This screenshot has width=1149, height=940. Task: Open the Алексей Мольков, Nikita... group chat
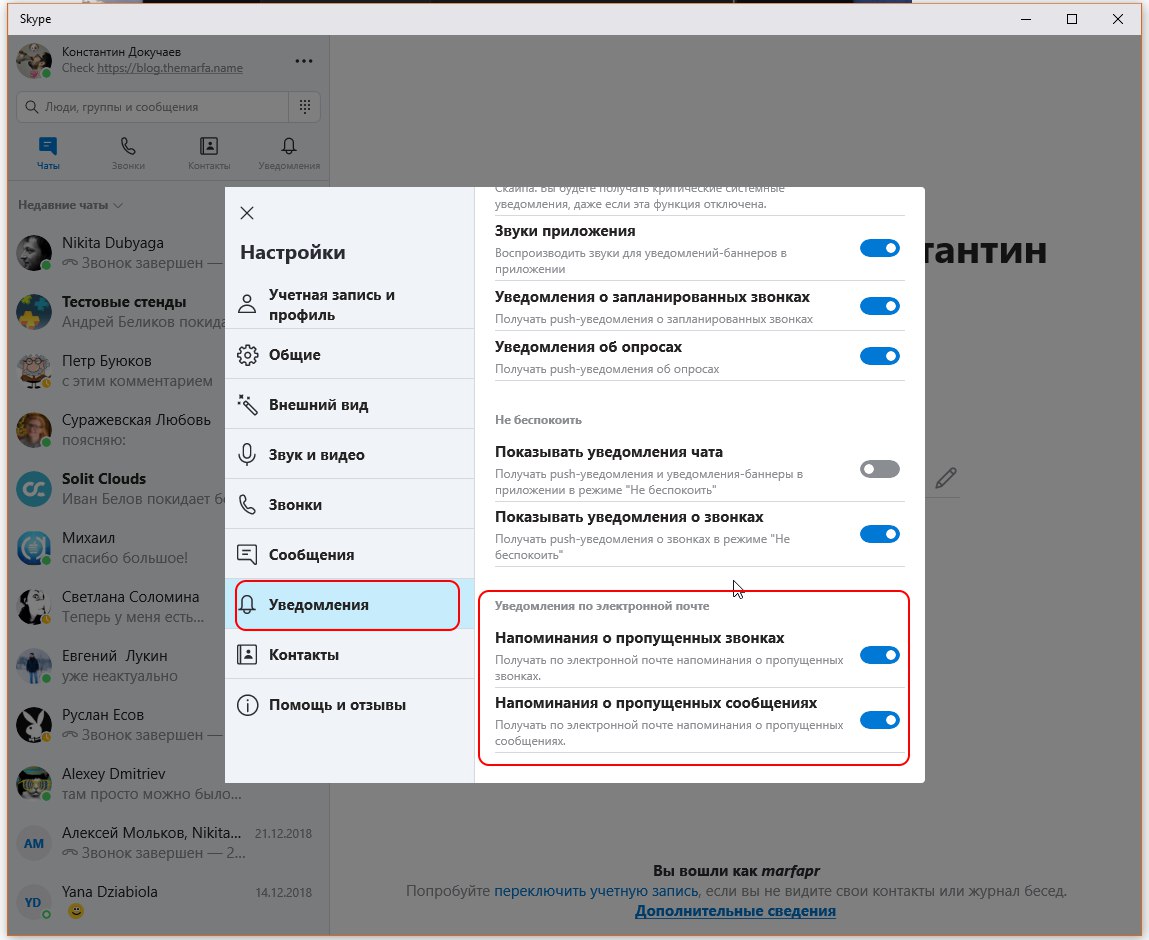pos(169,843)
